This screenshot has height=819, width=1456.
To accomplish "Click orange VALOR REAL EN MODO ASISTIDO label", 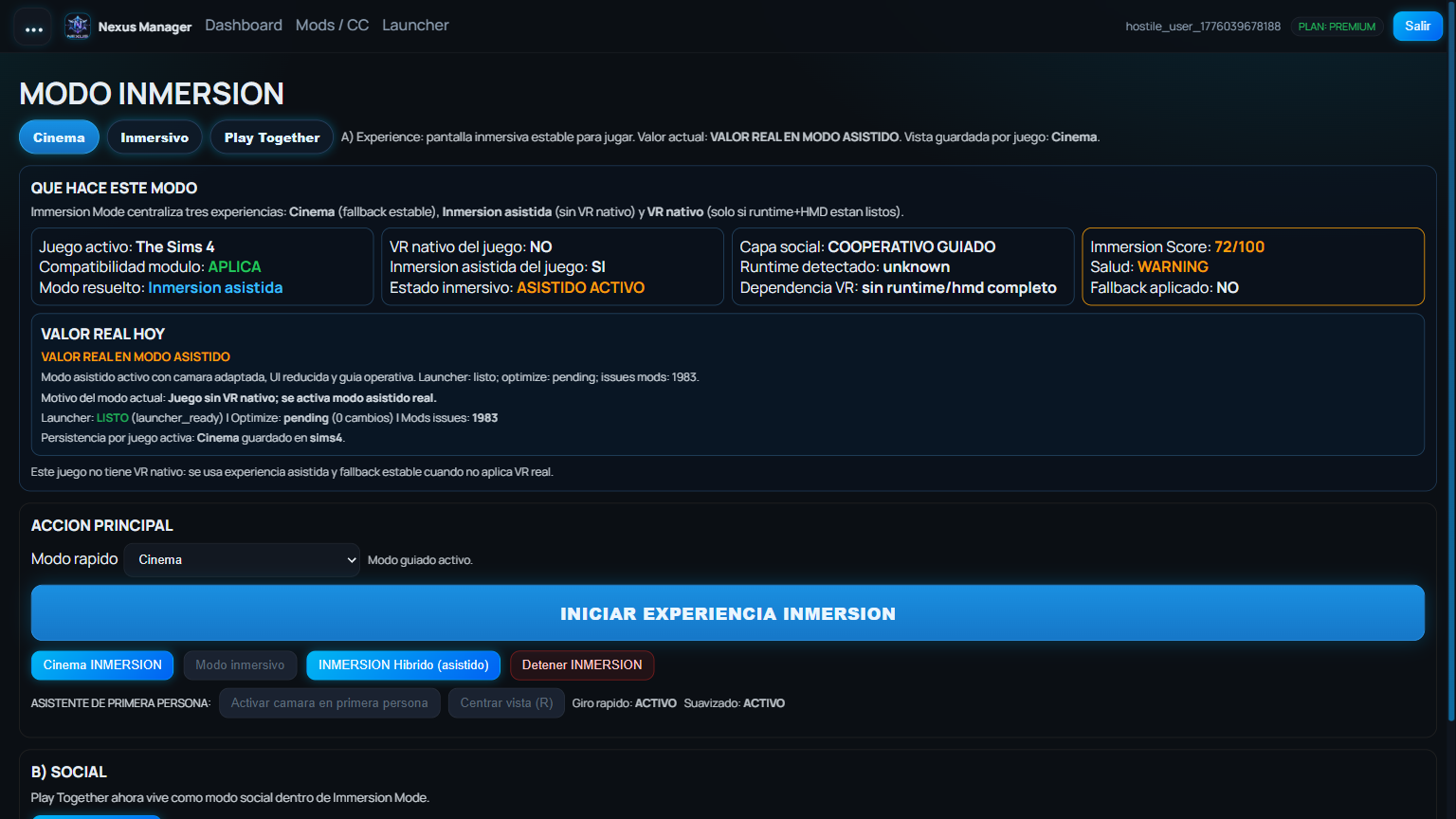I will point(136,357).
